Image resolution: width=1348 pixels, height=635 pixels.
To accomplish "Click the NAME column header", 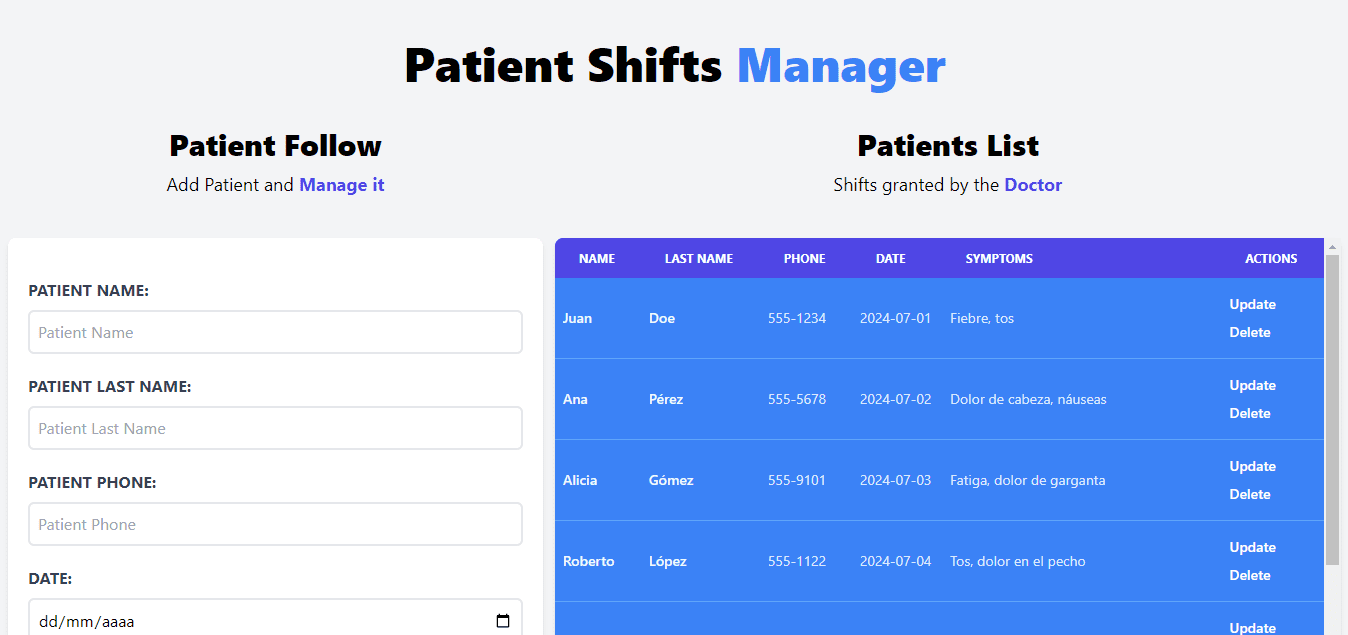I will [596, 258].
